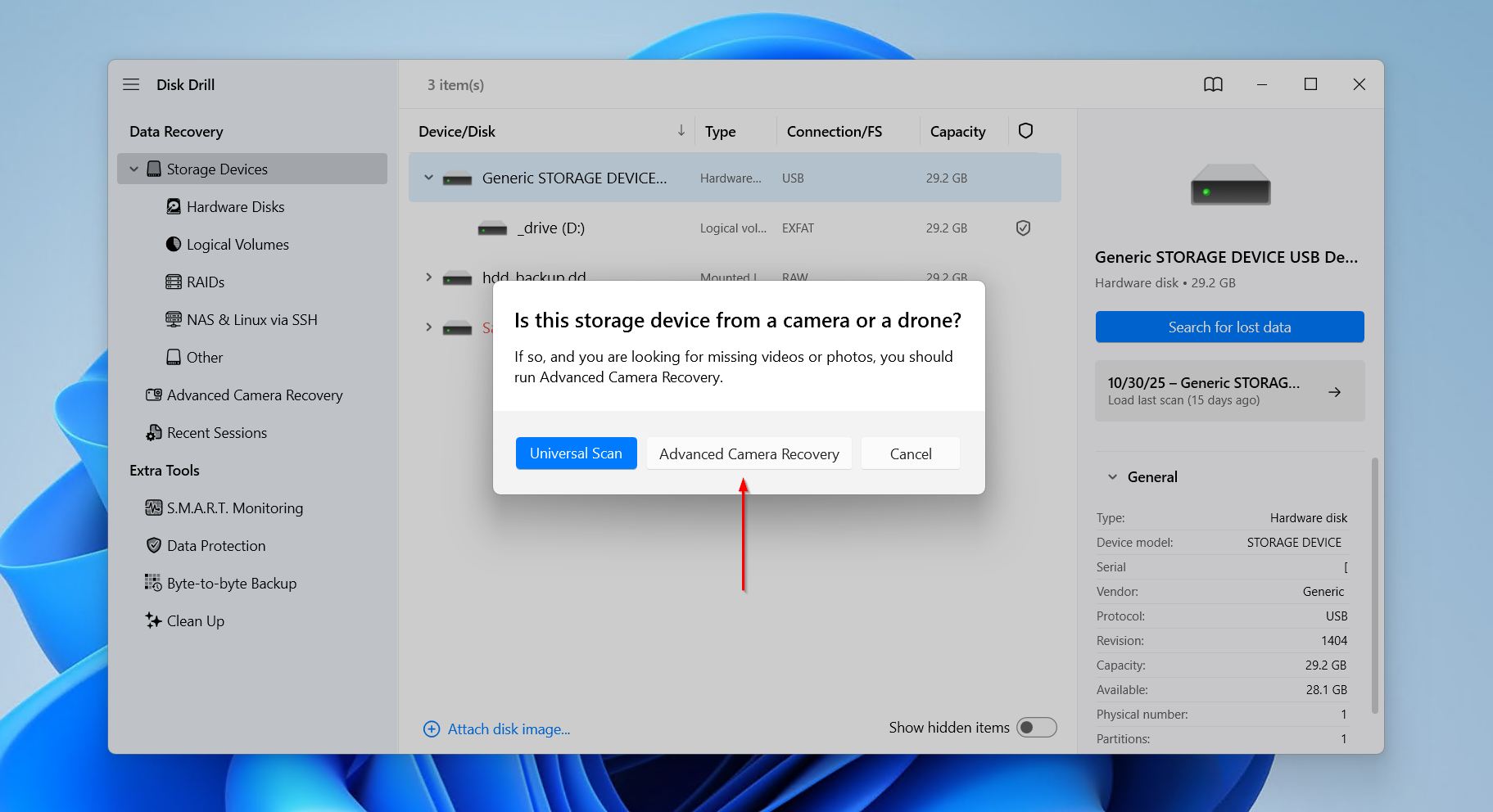This screenshot has height=812, width=1493.
Task: Select the Hardware Disks sidebar icon
Action: click(x=174, y=206)
